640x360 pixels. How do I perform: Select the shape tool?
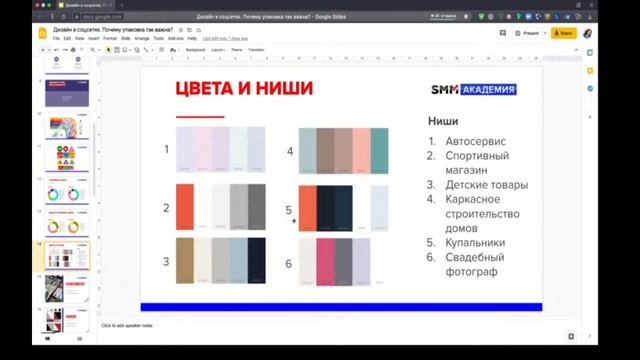137,50
